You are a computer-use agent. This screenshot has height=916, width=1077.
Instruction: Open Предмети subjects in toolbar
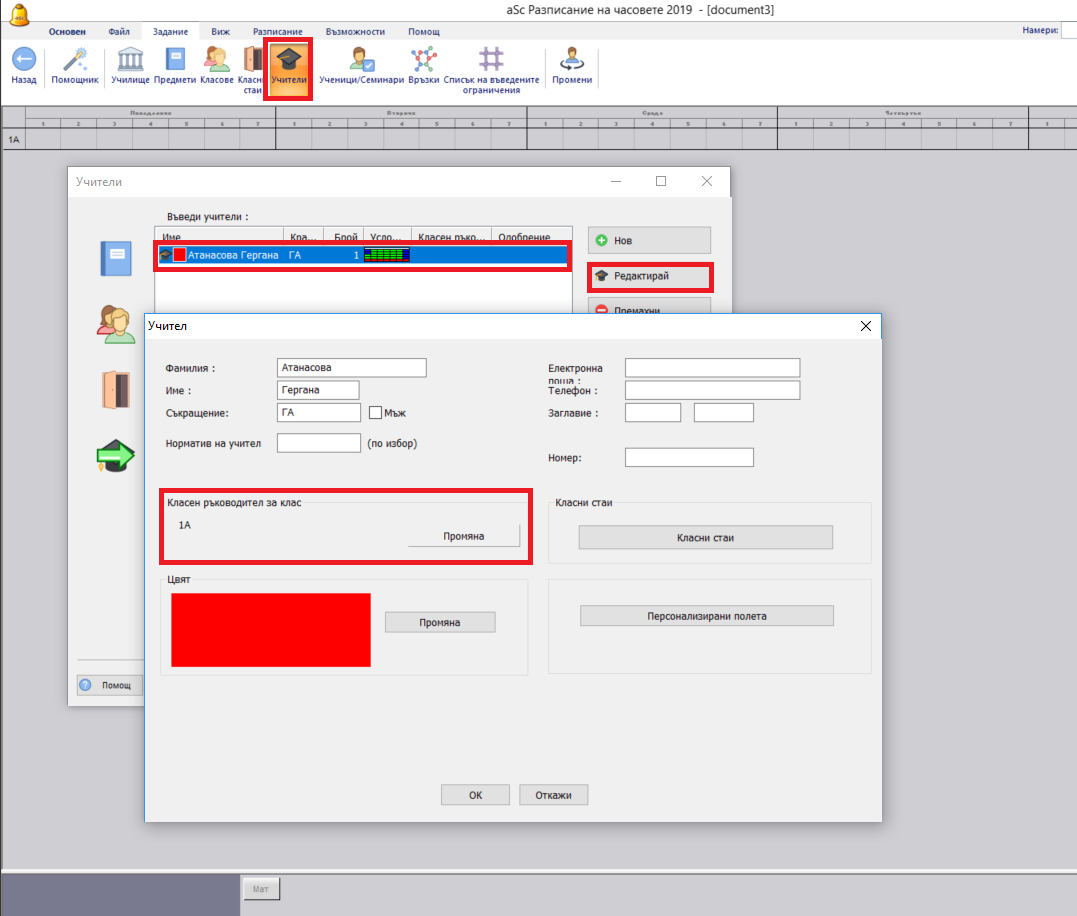[175, 60]
